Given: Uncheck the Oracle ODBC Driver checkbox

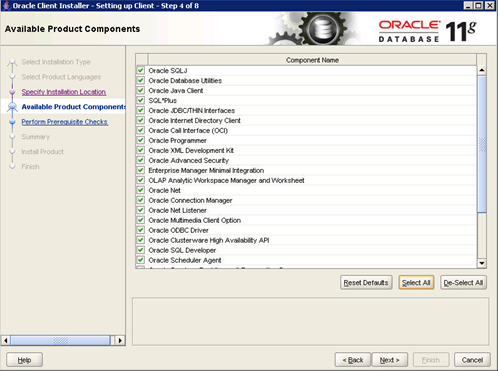Looking at the screenshot, I should [141, 230].
